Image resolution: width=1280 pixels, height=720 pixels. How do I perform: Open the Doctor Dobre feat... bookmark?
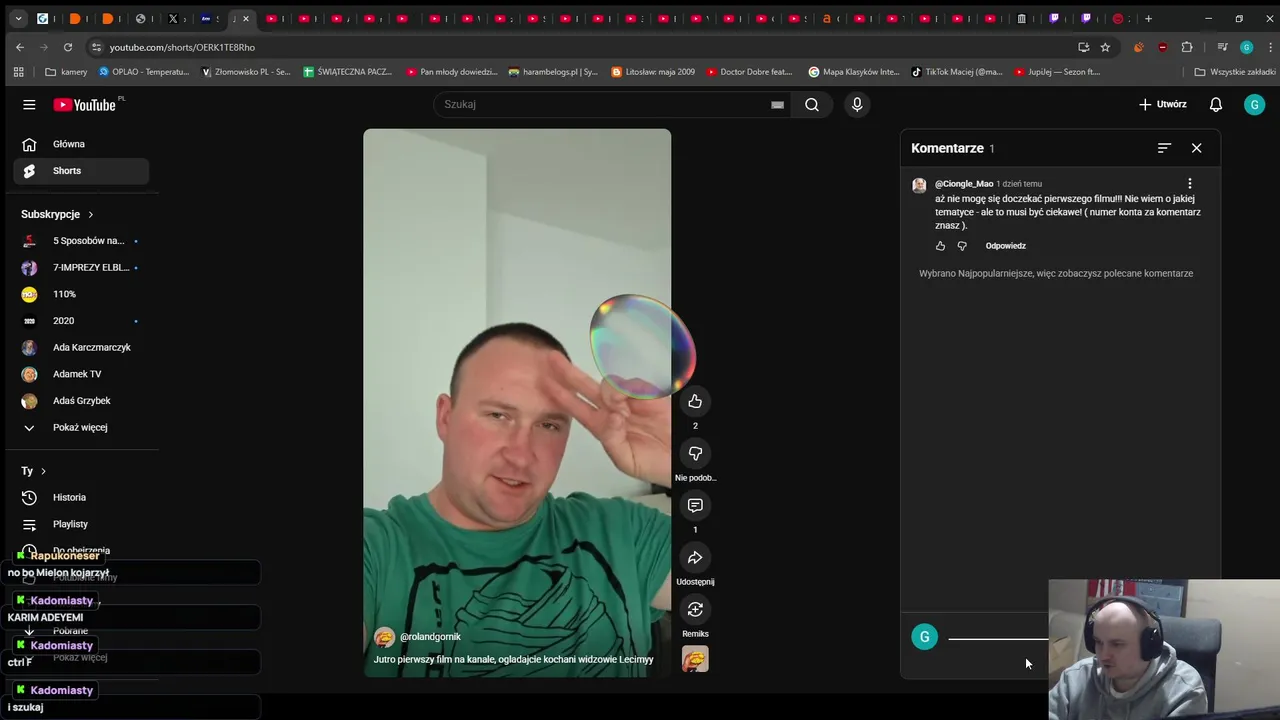tap(749, 72)
